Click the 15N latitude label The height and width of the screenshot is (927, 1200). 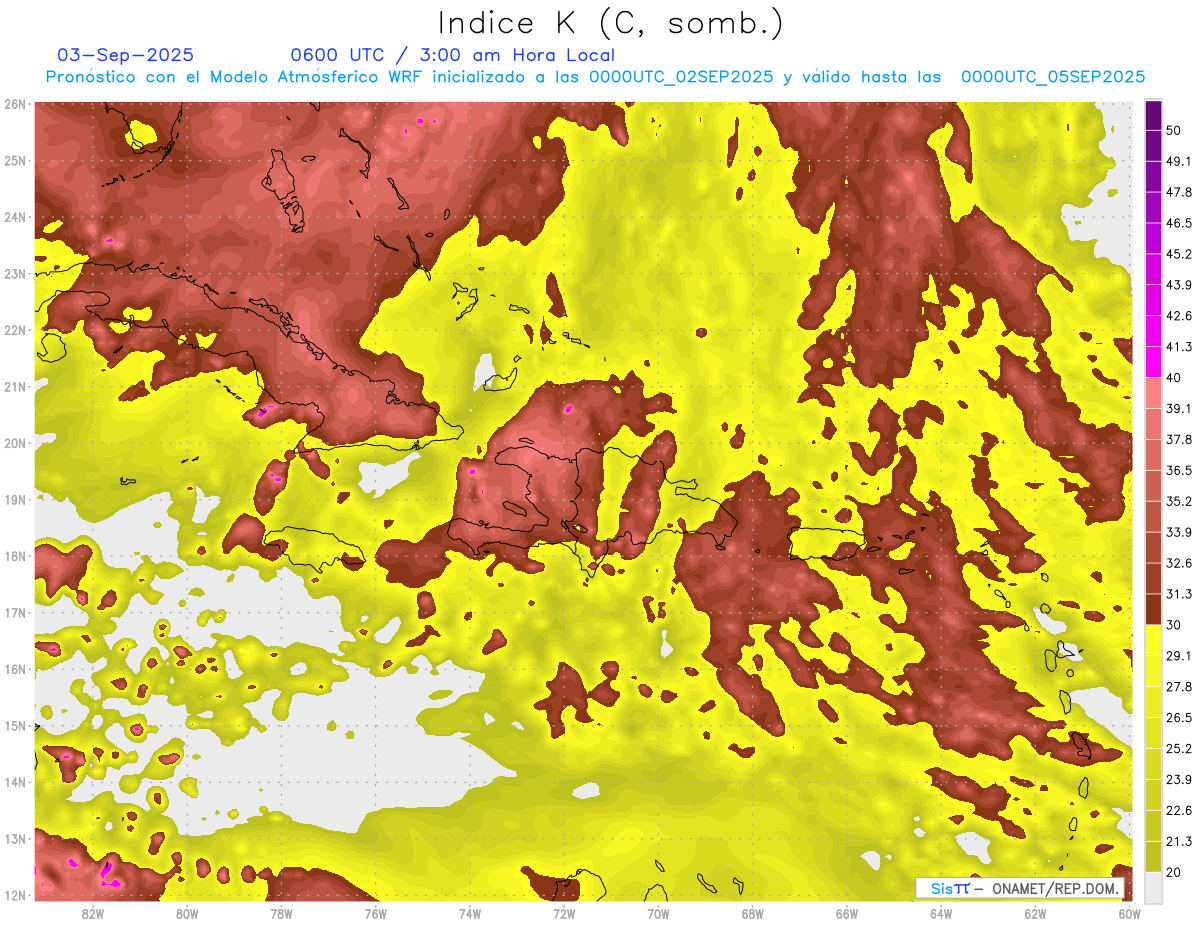click(14, 725)
